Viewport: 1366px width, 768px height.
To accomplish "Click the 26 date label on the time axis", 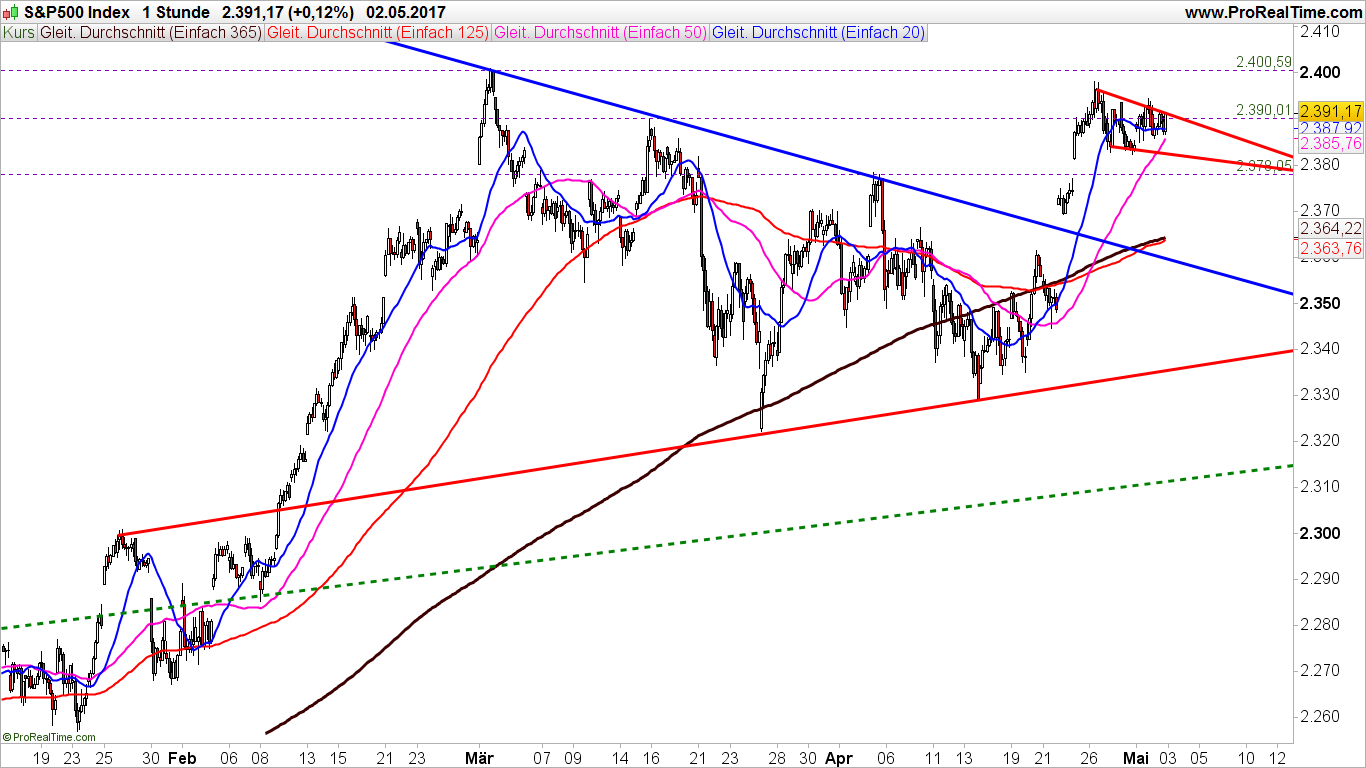I will pos(1090,757).
